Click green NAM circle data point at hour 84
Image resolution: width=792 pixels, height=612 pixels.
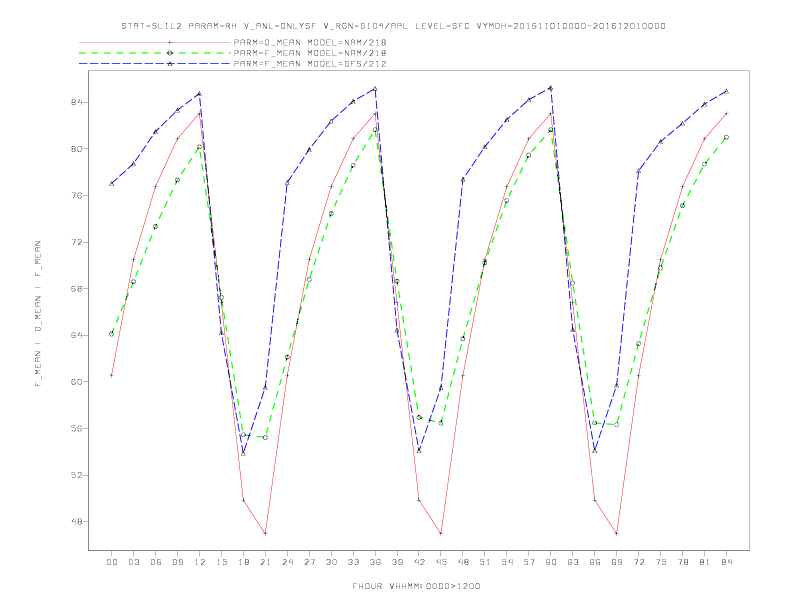(x=726, y=137)
